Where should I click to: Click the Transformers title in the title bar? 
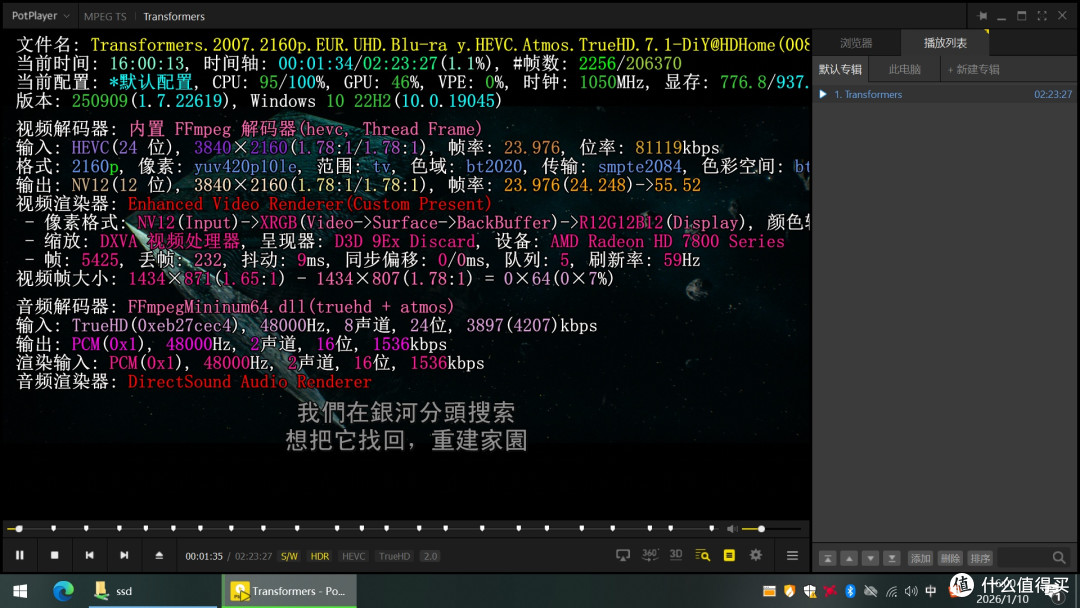tap(174, 17)
